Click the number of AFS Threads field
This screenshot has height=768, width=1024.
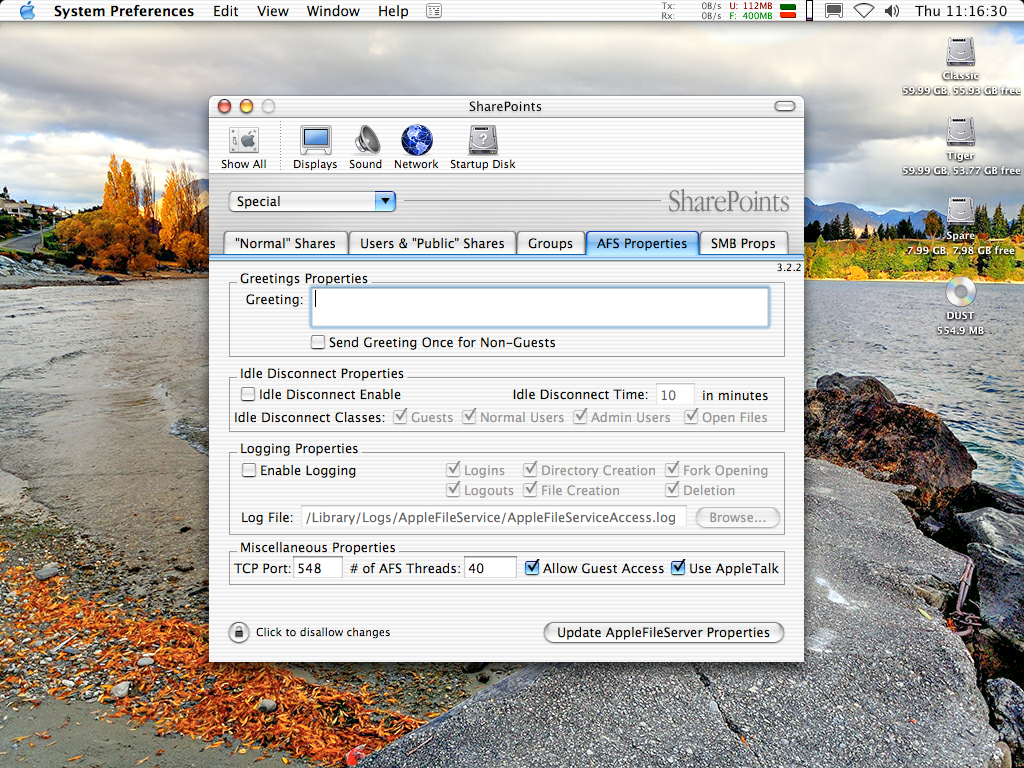(490, 568)
